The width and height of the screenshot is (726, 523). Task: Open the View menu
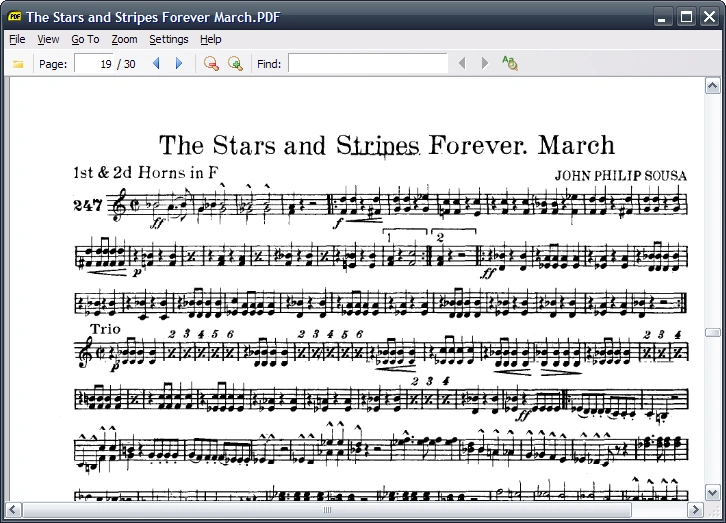[x=48, y=39]
